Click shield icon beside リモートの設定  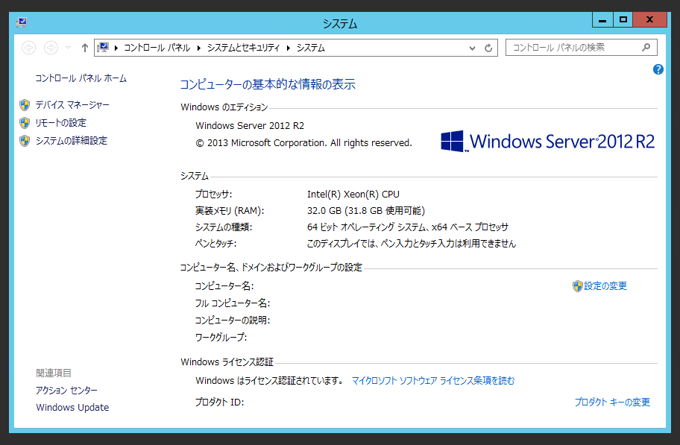tap(25, 123)
